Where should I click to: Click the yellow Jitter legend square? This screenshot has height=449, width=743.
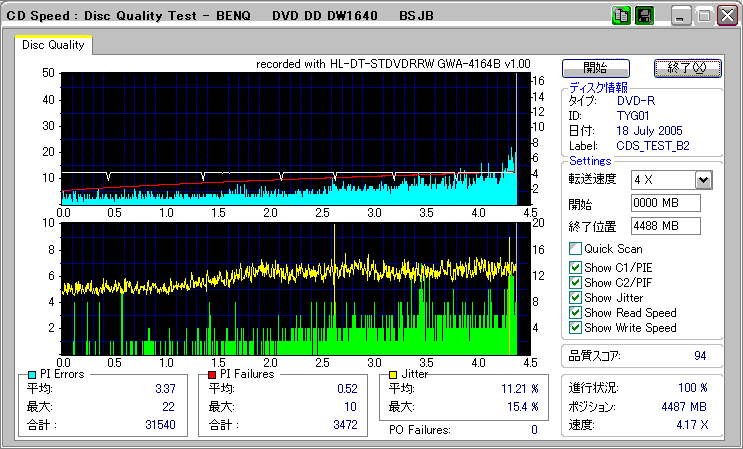click(394, 374)
